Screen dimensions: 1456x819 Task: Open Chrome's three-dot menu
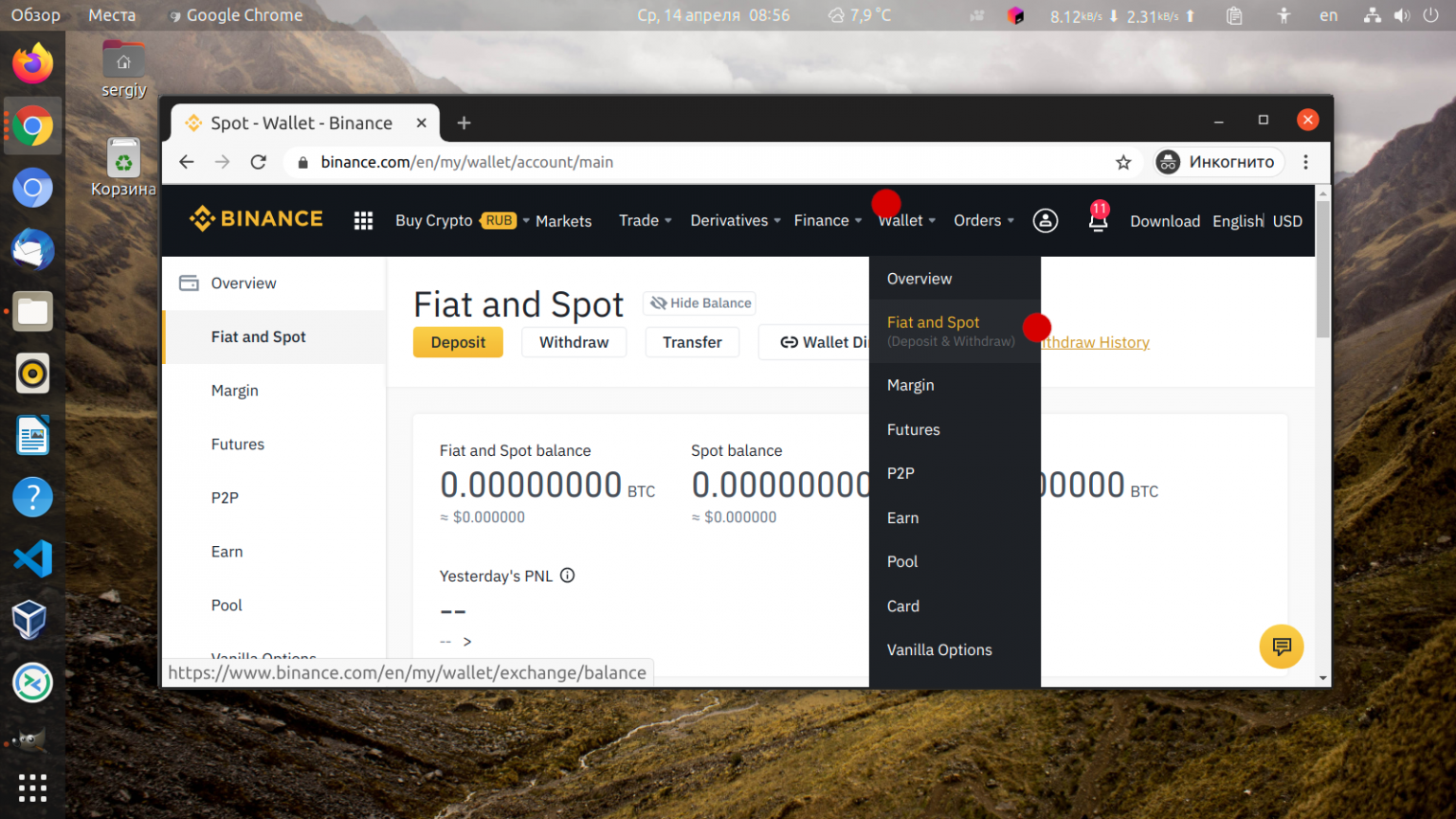click(1305, 162)
